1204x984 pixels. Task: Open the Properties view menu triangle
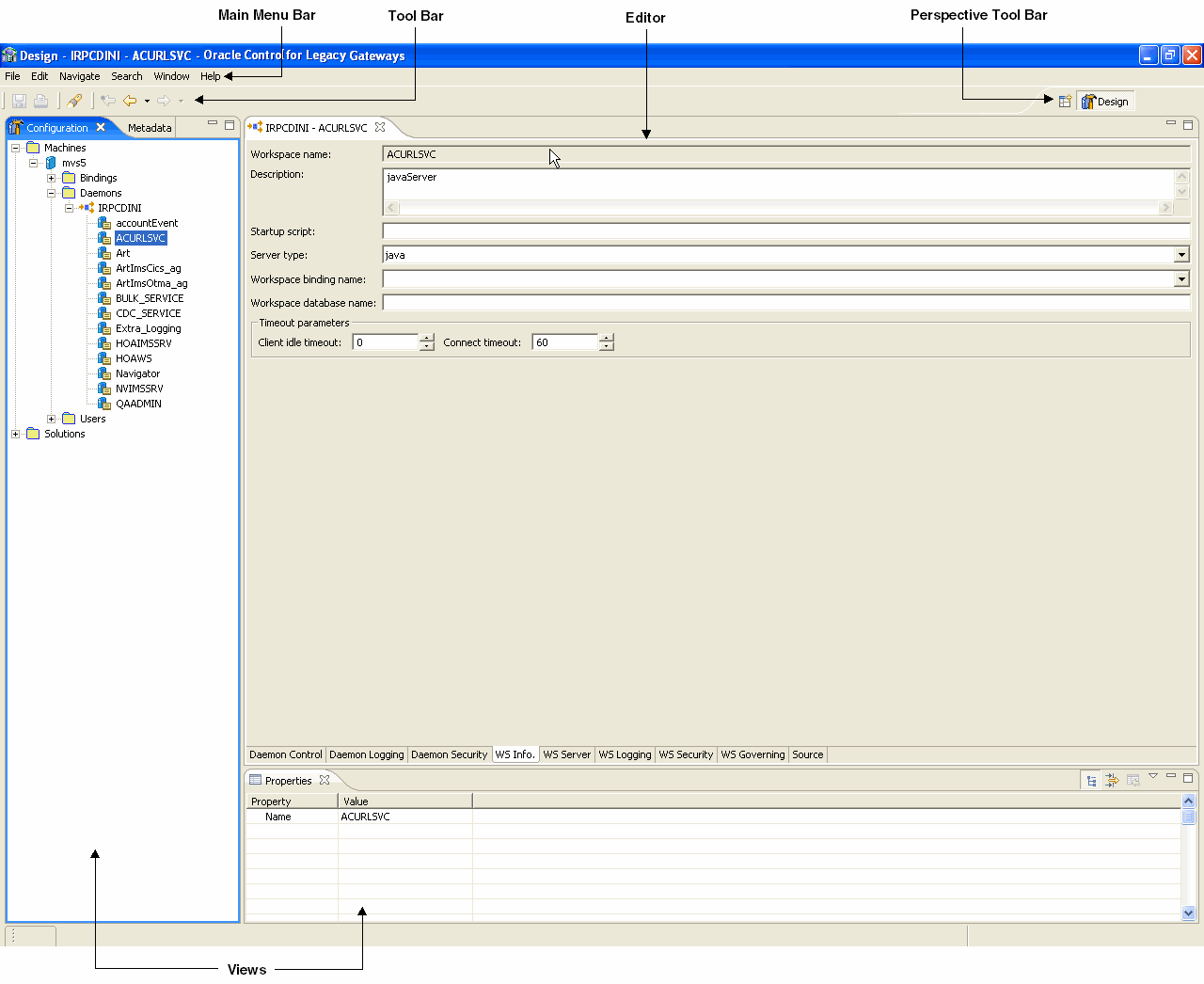click(x=1152, y=776)
